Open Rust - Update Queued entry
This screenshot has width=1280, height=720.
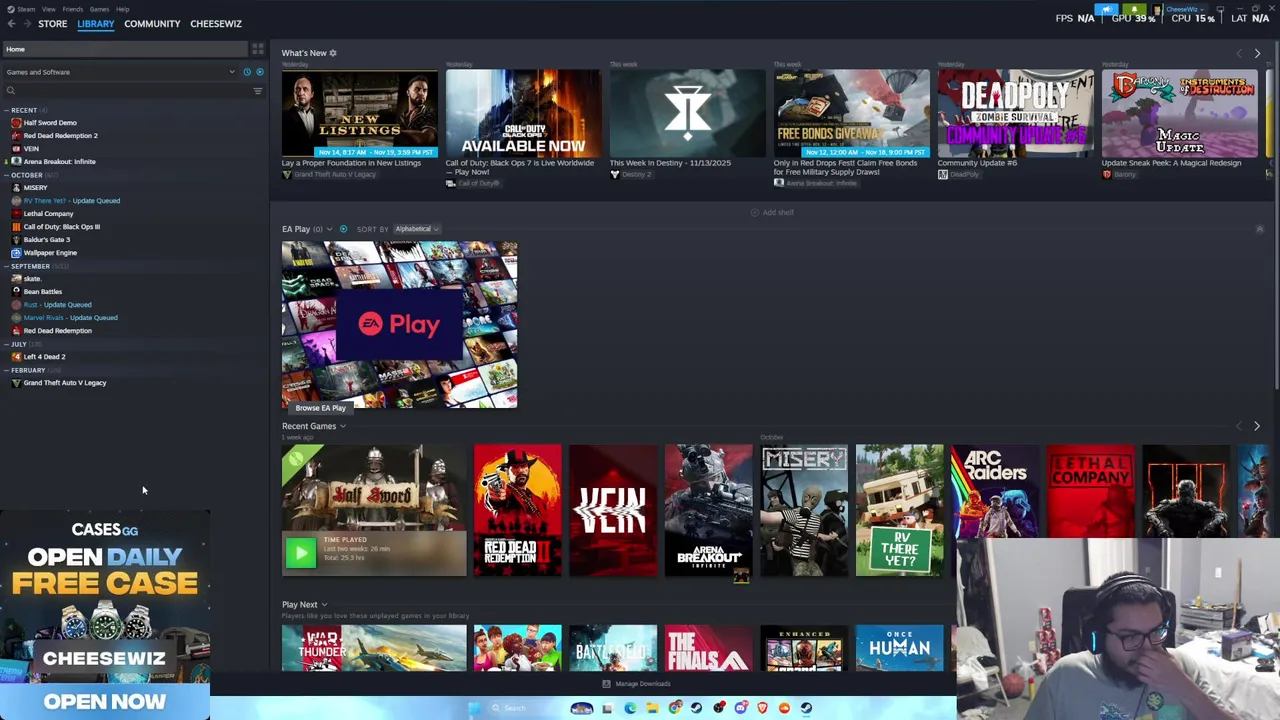click(x=57, y=304)
